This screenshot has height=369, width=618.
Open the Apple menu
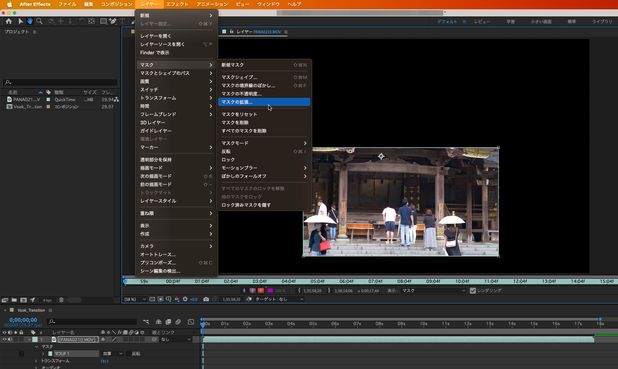pos(9,4)
